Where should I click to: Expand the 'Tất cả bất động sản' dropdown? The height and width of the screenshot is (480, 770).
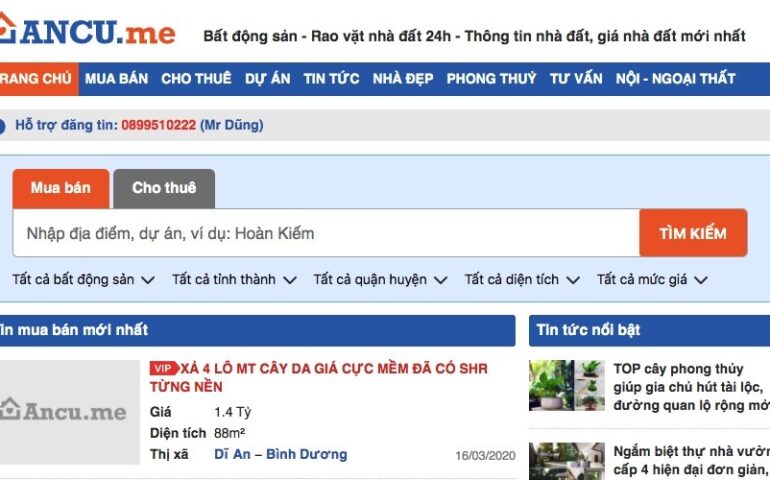pyautogui.click(x=83, y=280)
